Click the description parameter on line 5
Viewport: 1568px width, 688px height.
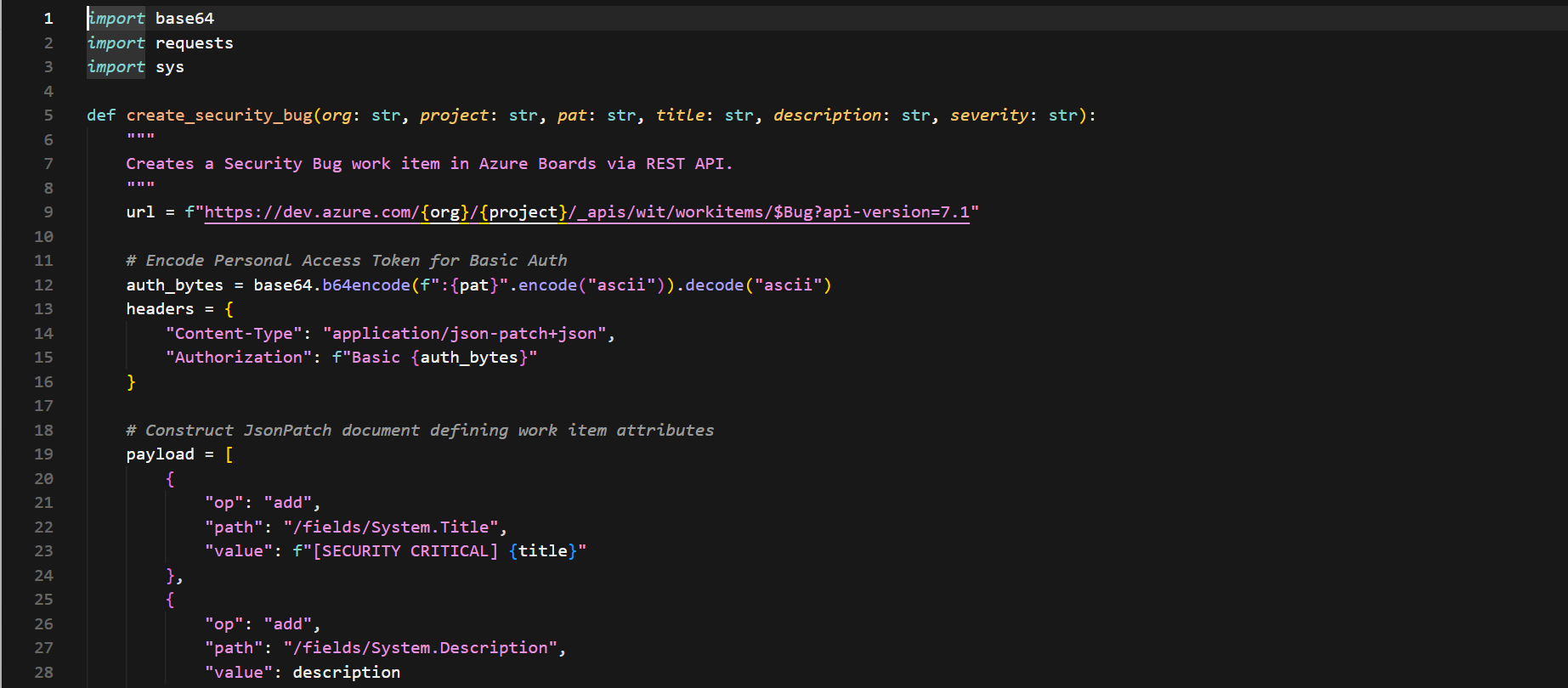pos(827,116)
